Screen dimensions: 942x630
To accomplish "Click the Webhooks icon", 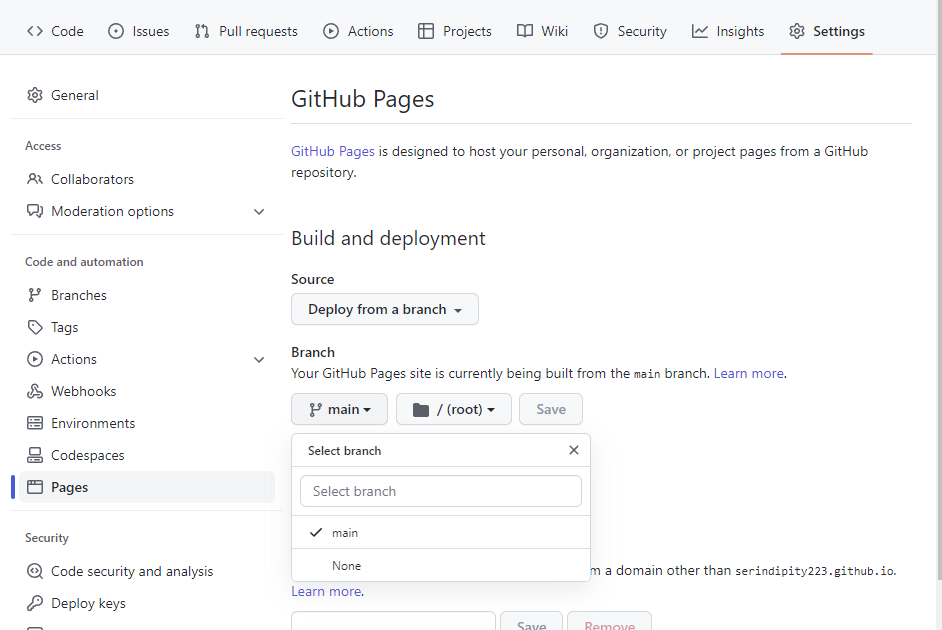I will pyautogui.click(x=35, y=391).
